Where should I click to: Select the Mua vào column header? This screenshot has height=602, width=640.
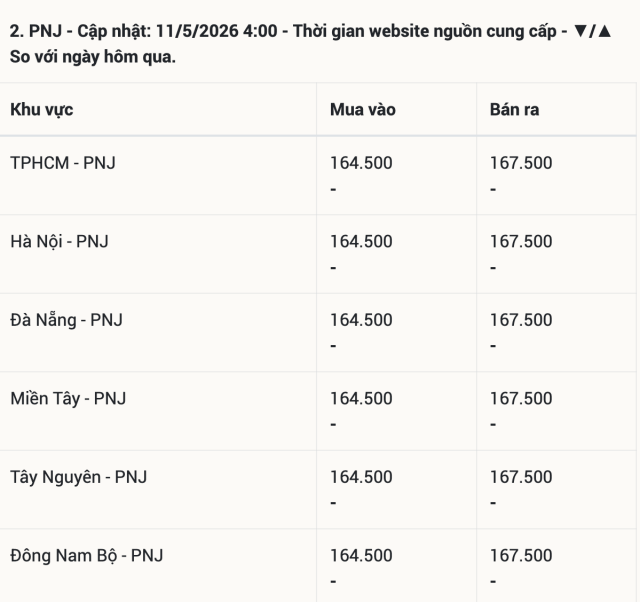click(363, 109)
